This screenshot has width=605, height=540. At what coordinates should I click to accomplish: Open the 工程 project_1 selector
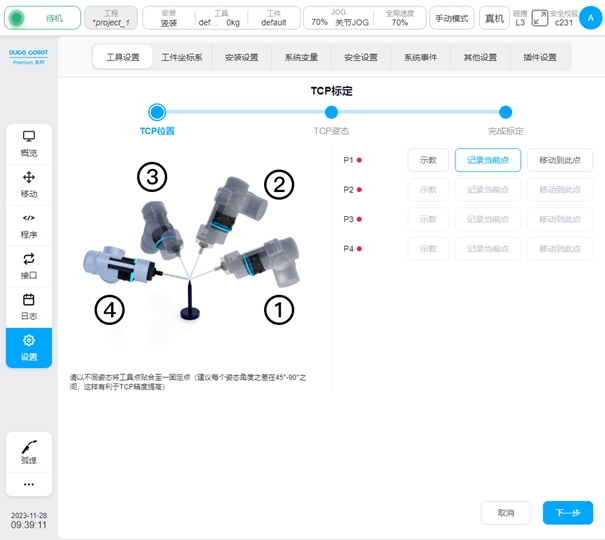pyautogui.click(x=111, y=18)
